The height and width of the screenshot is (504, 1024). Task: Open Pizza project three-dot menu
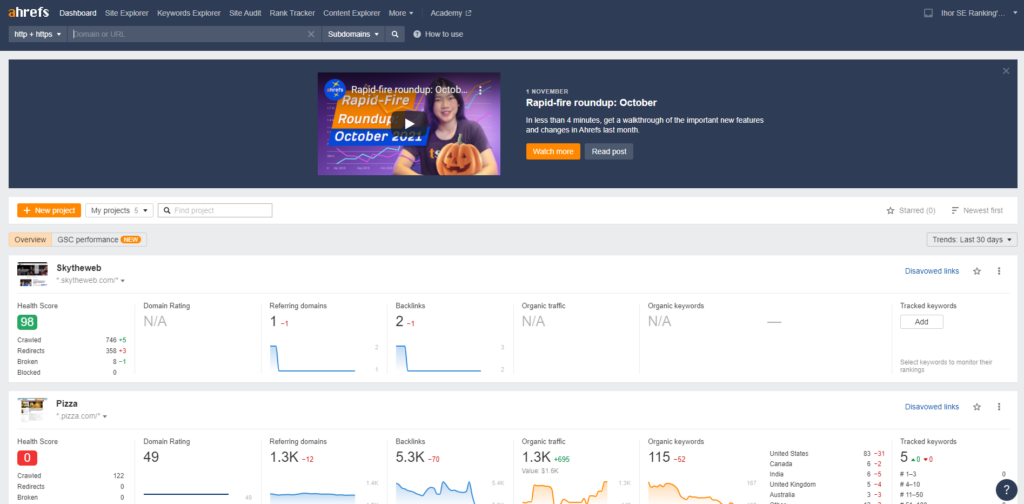[999, 407]
